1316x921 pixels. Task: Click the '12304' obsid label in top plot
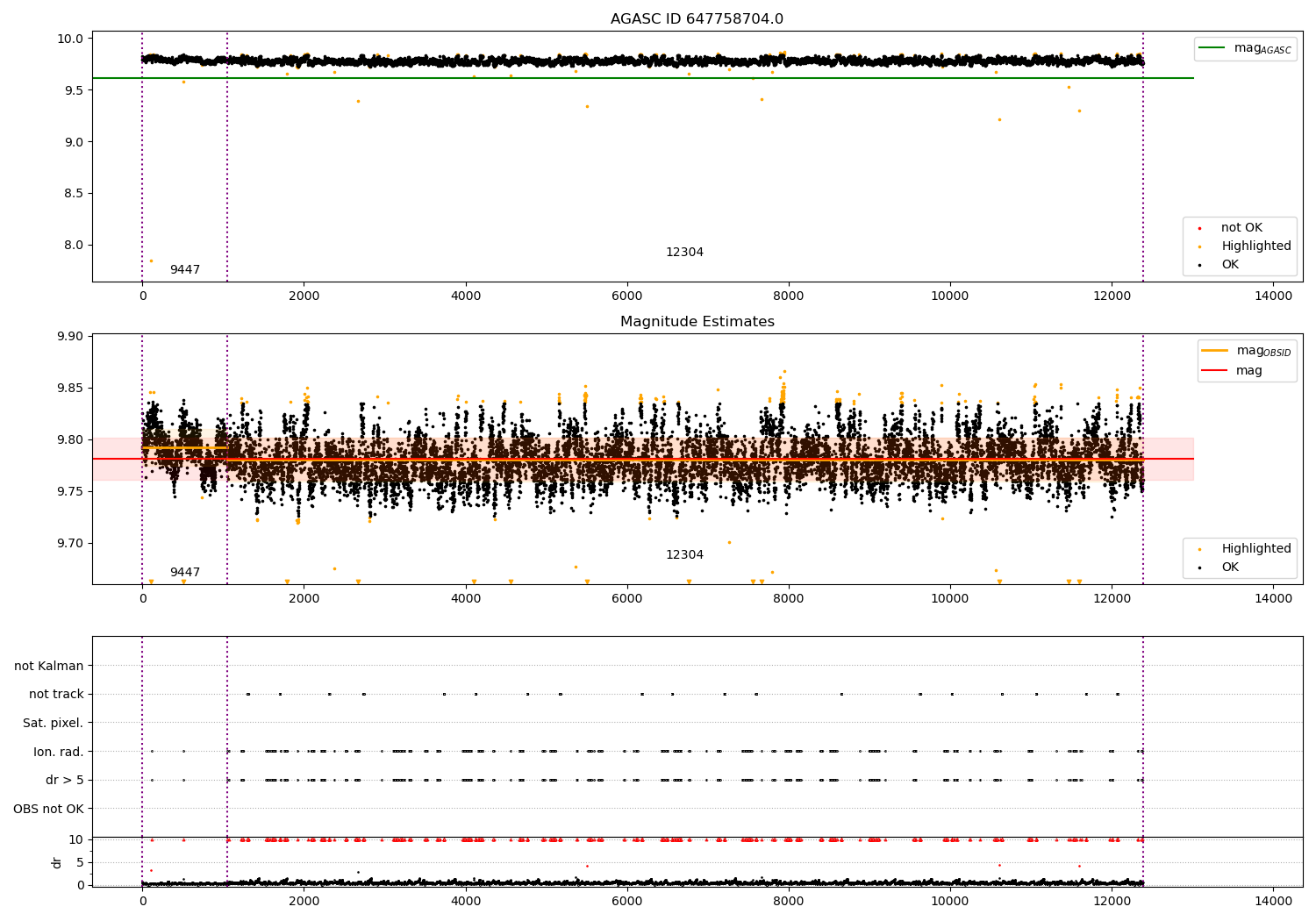[x=684, y=253]
